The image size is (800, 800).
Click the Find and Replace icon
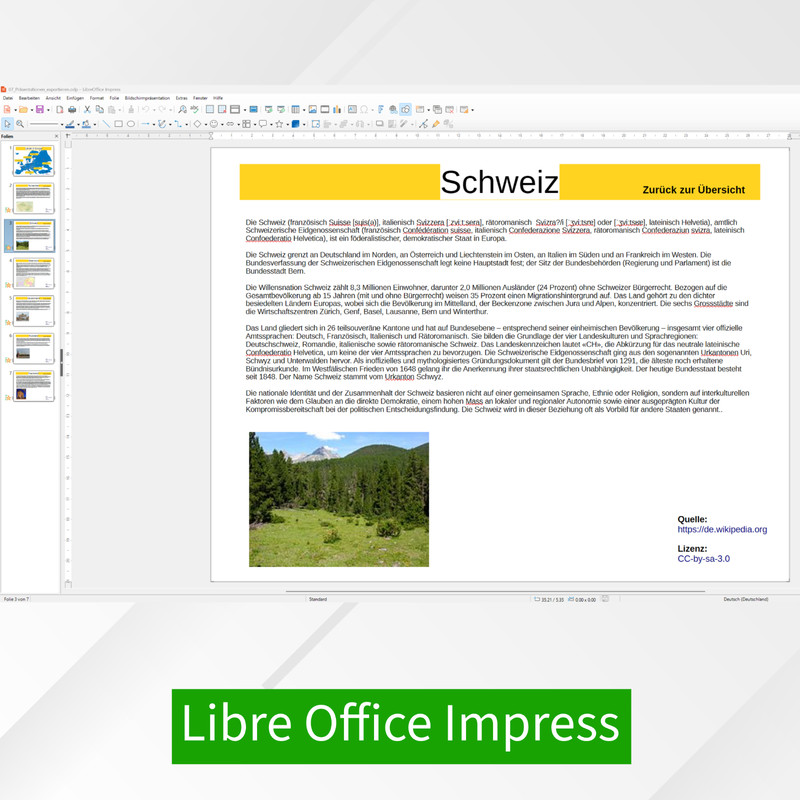click(182, 109)
